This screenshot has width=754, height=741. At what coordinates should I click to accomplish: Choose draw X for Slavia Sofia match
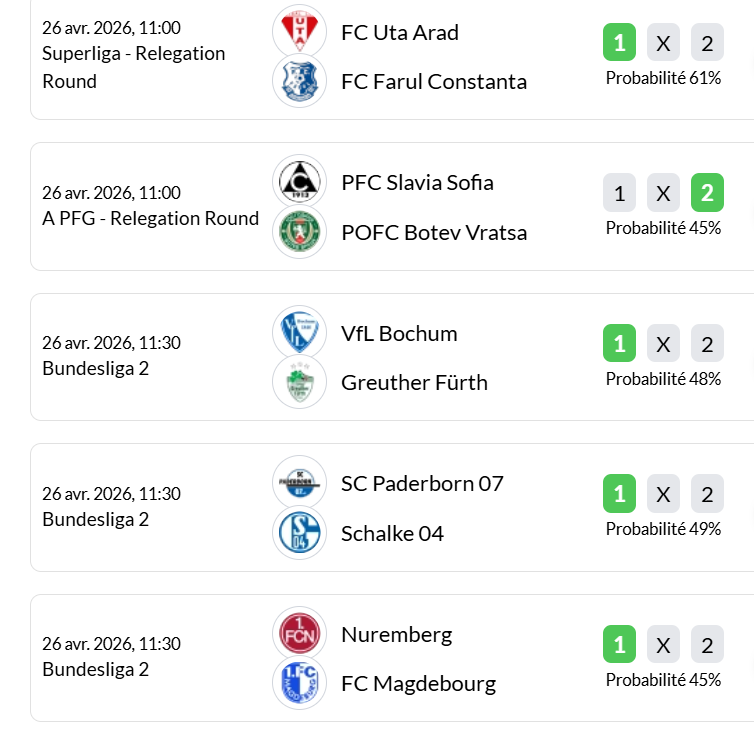pos(663,193)
